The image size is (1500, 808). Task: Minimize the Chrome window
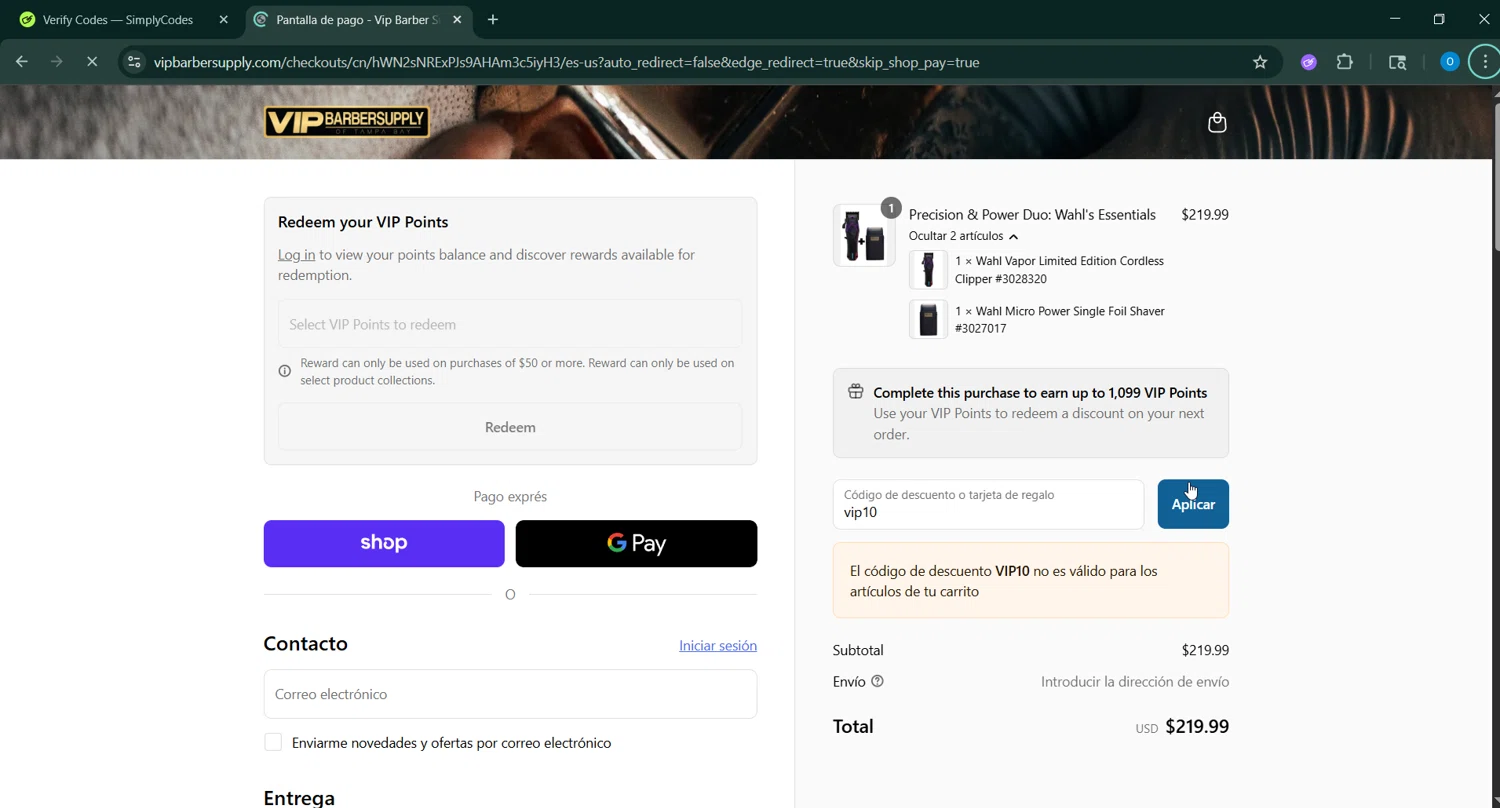1395,19
